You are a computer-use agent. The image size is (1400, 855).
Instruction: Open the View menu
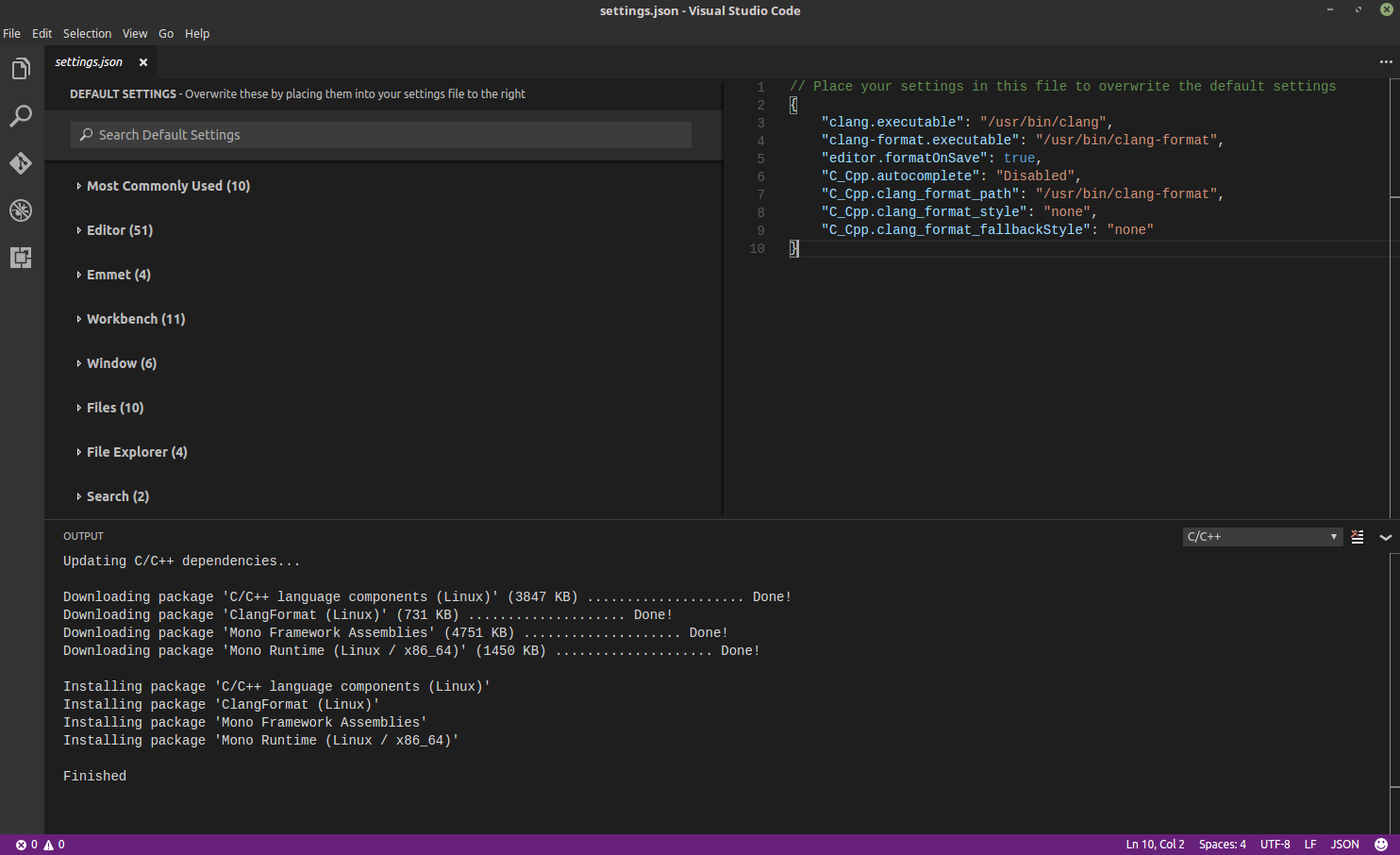pos(135,33)
